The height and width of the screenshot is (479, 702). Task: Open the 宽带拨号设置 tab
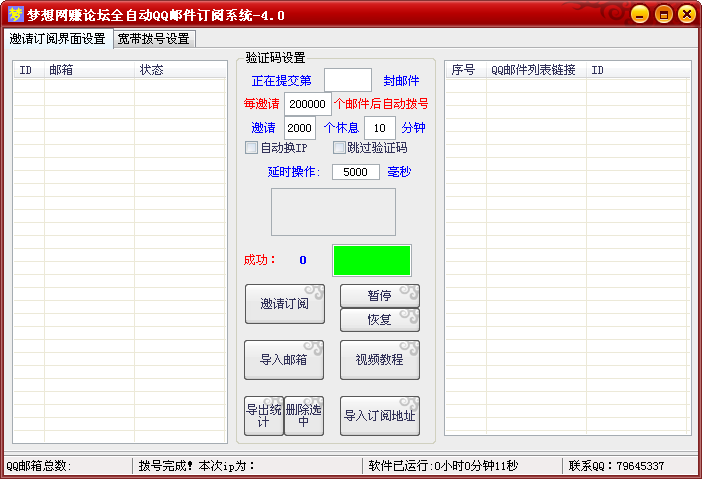[x=154, y=39]
